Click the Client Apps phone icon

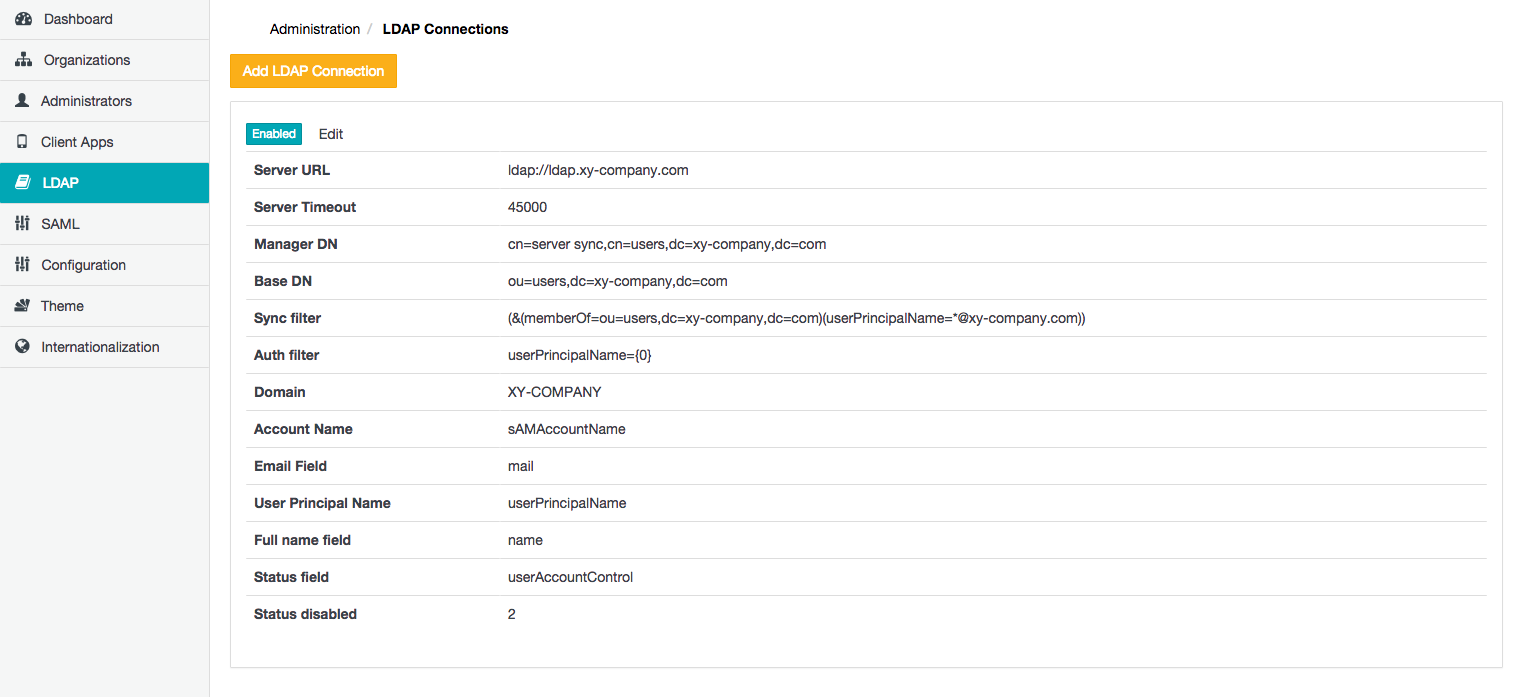click(22, 142)
